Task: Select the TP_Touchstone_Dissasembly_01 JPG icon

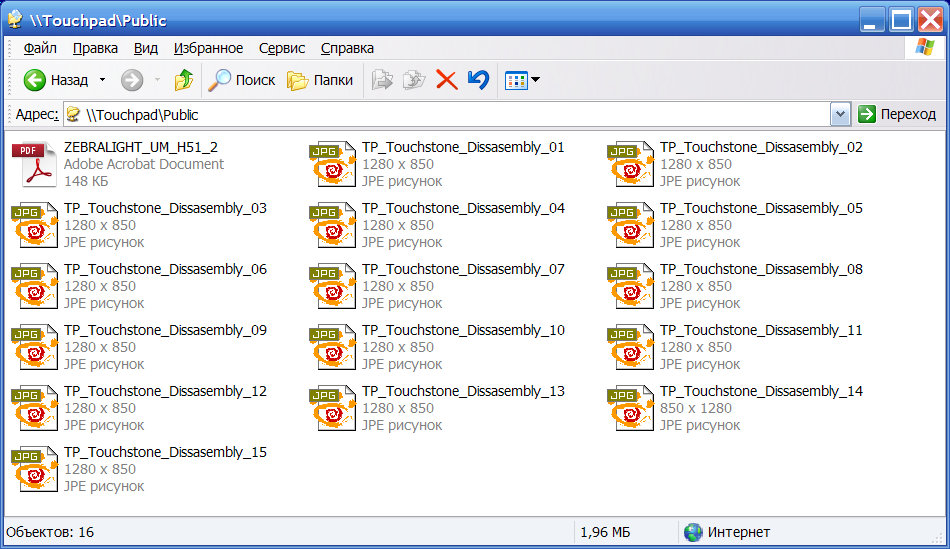Action: click(332, 165)
